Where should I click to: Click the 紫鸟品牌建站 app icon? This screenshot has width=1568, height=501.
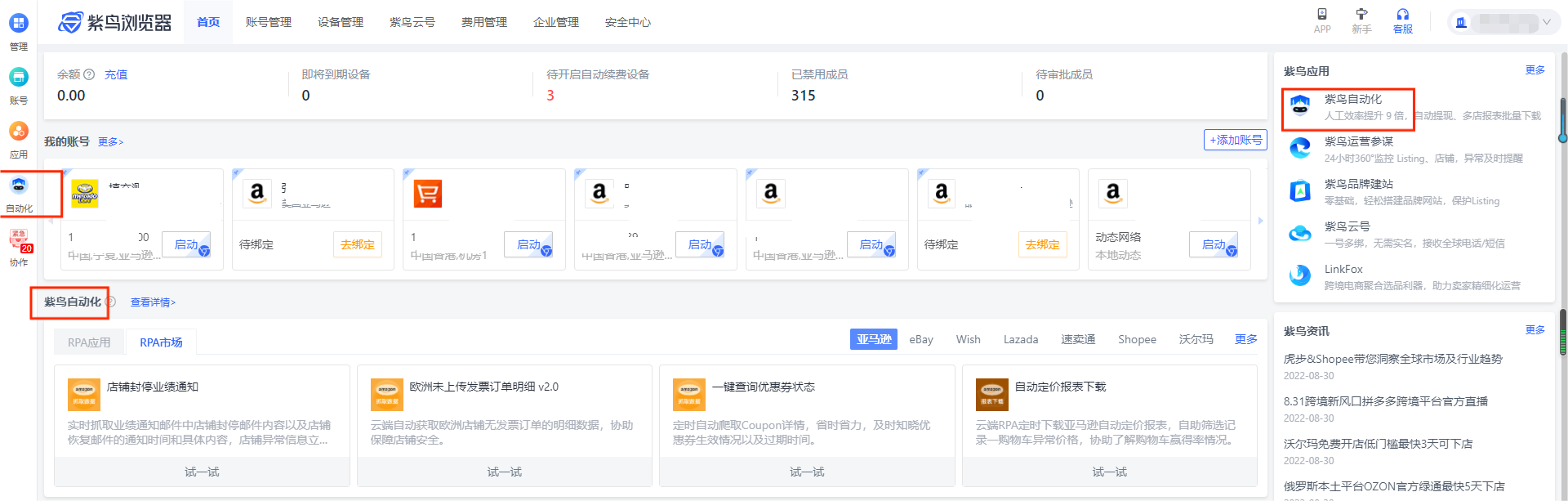[1300, 191]
